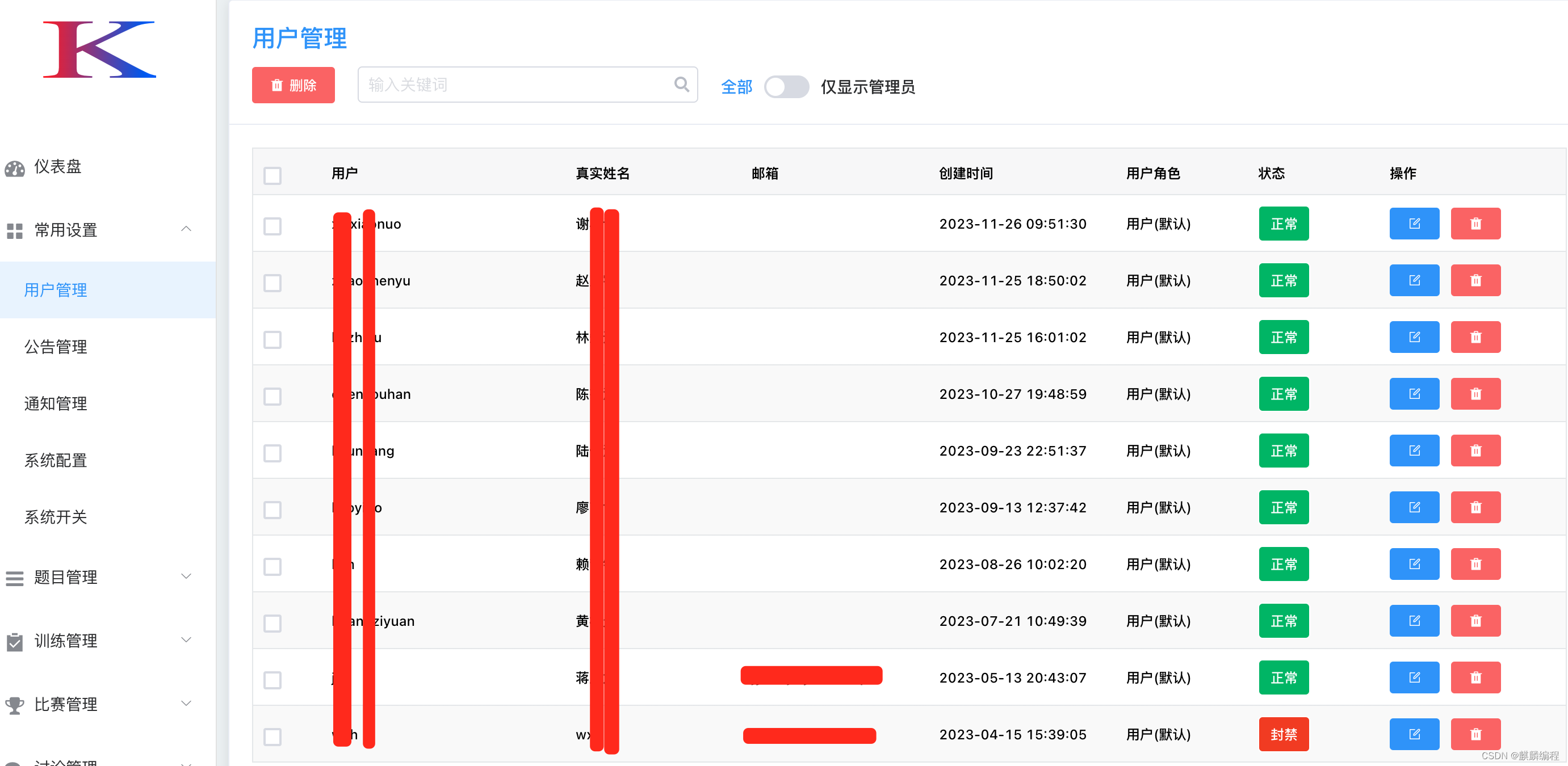Click the list icon beside 题目管理
Screen dimensions: 1568x766
pos(15,578)
